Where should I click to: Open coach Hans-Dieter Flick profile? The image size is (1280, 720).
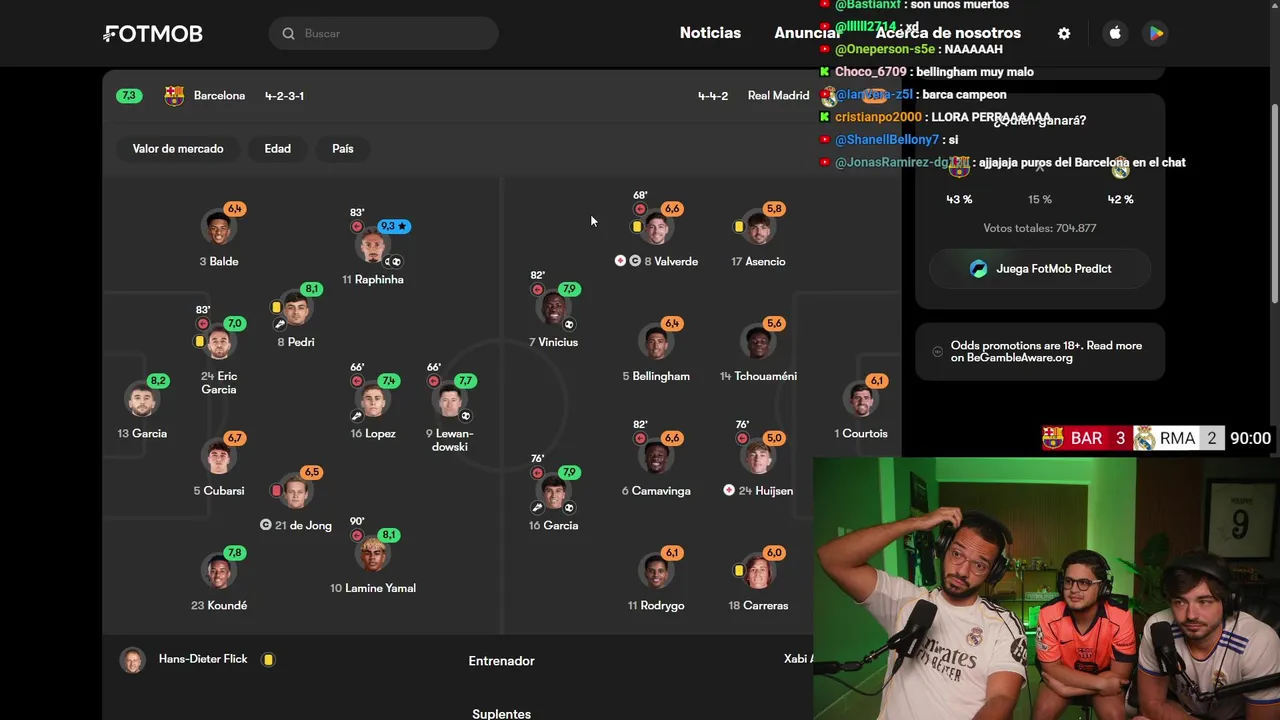point(183,660)
